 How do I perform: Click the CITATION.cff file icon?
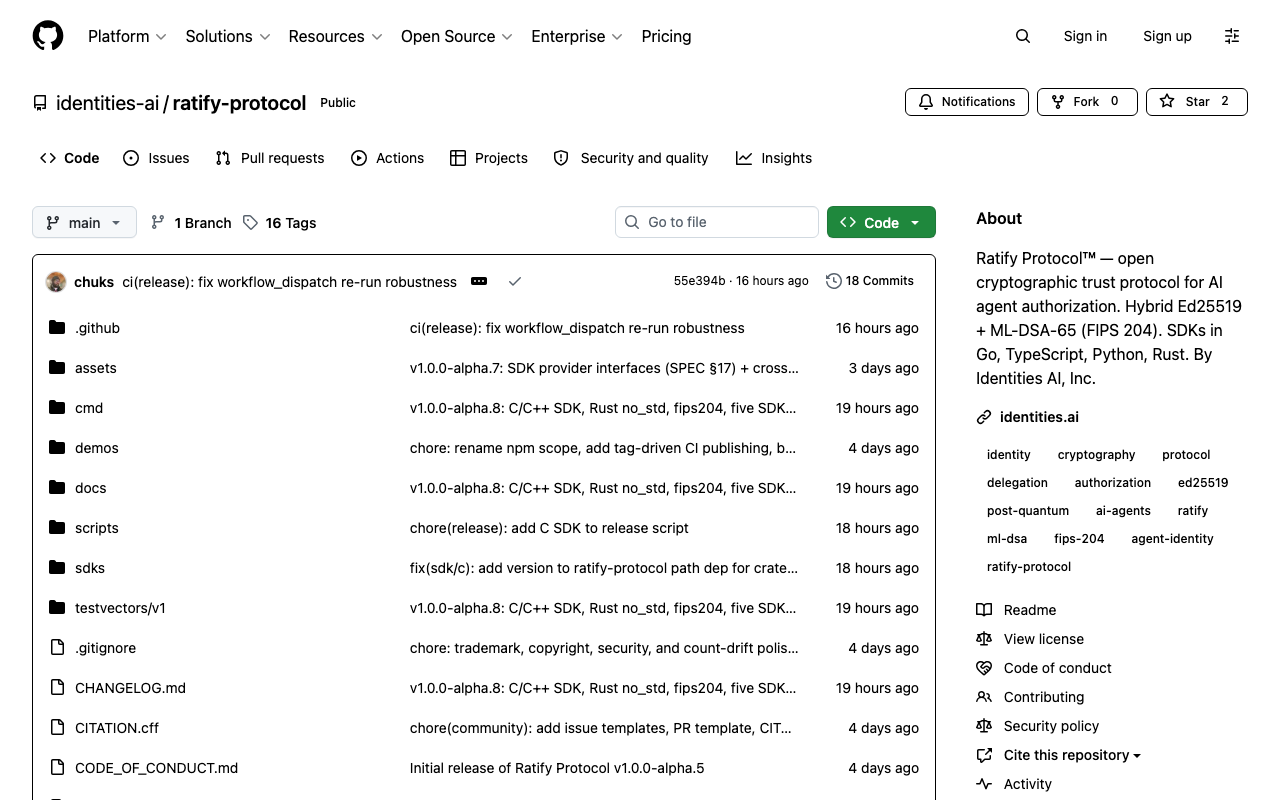[x=57, y=727]
